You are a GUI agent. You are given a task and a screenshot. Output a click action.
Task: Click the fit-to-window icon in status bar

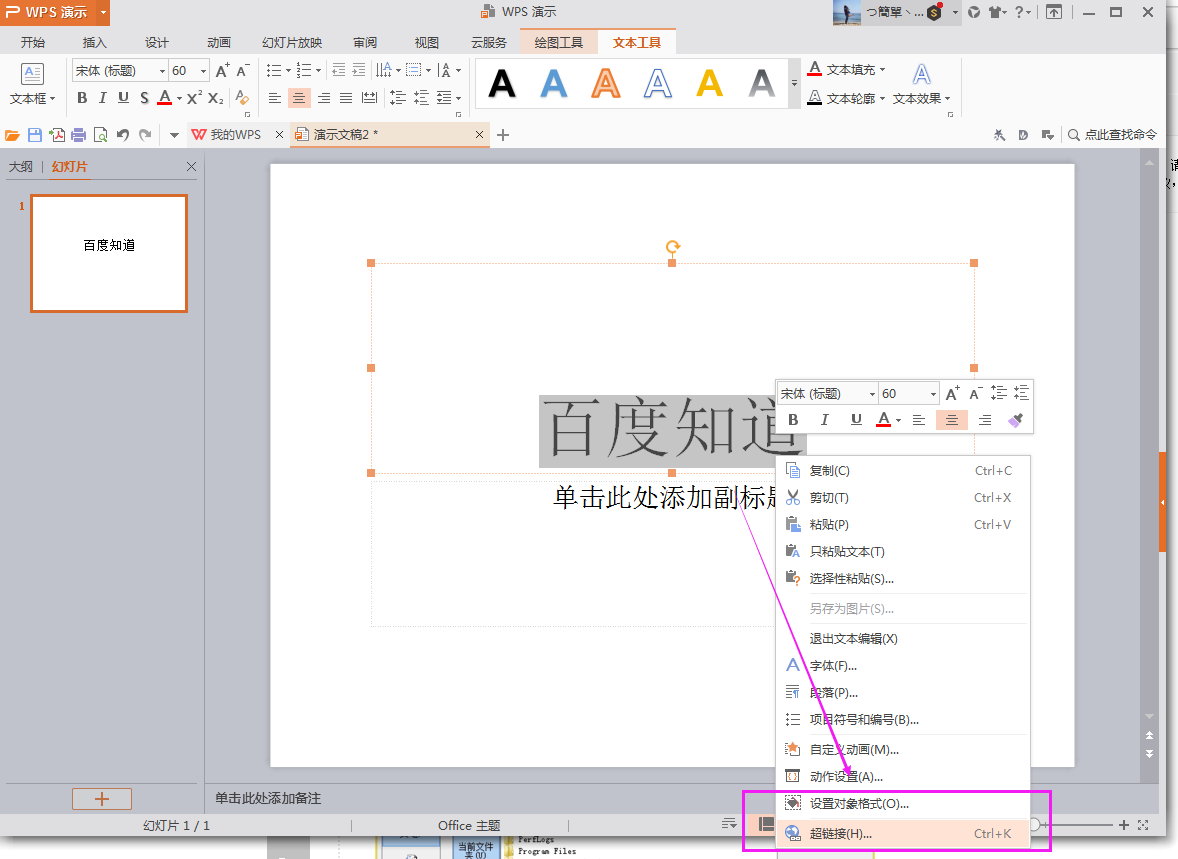1143,825
